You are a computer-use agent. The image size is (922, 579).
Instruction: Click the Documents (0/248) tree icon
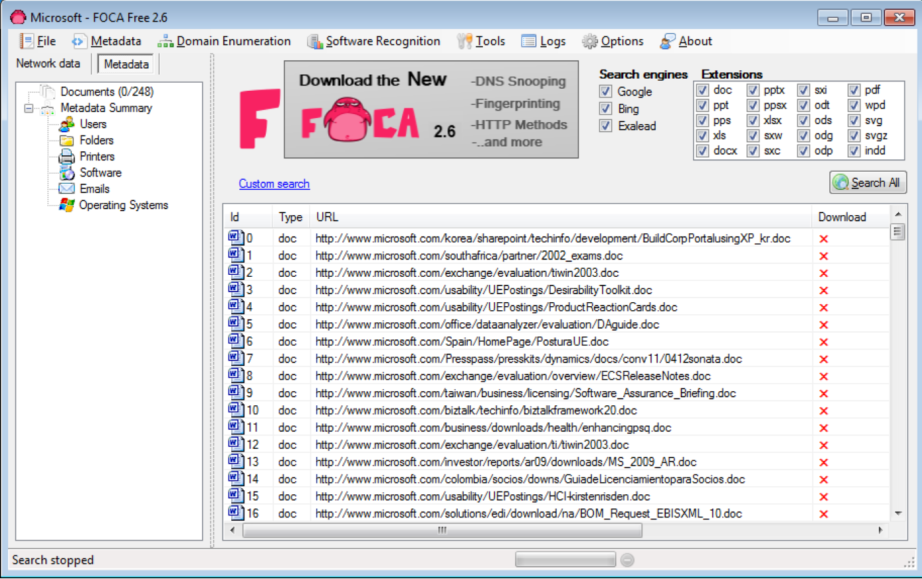pyautogui.click(x=47, y=92)
